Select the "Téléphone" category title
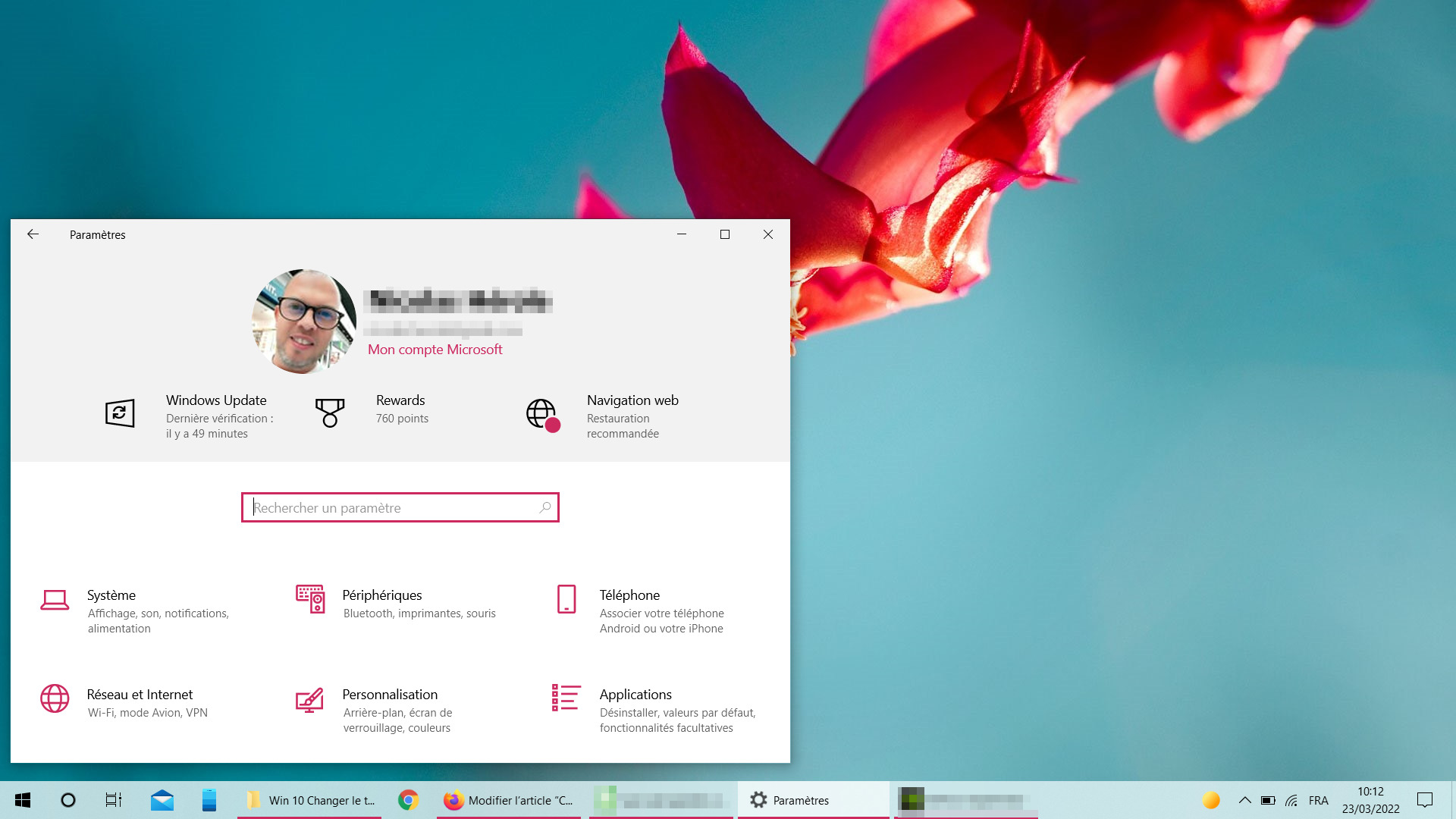Image resolution: width=1456 pixels, height=819 pixels. [x=629, y=595]
